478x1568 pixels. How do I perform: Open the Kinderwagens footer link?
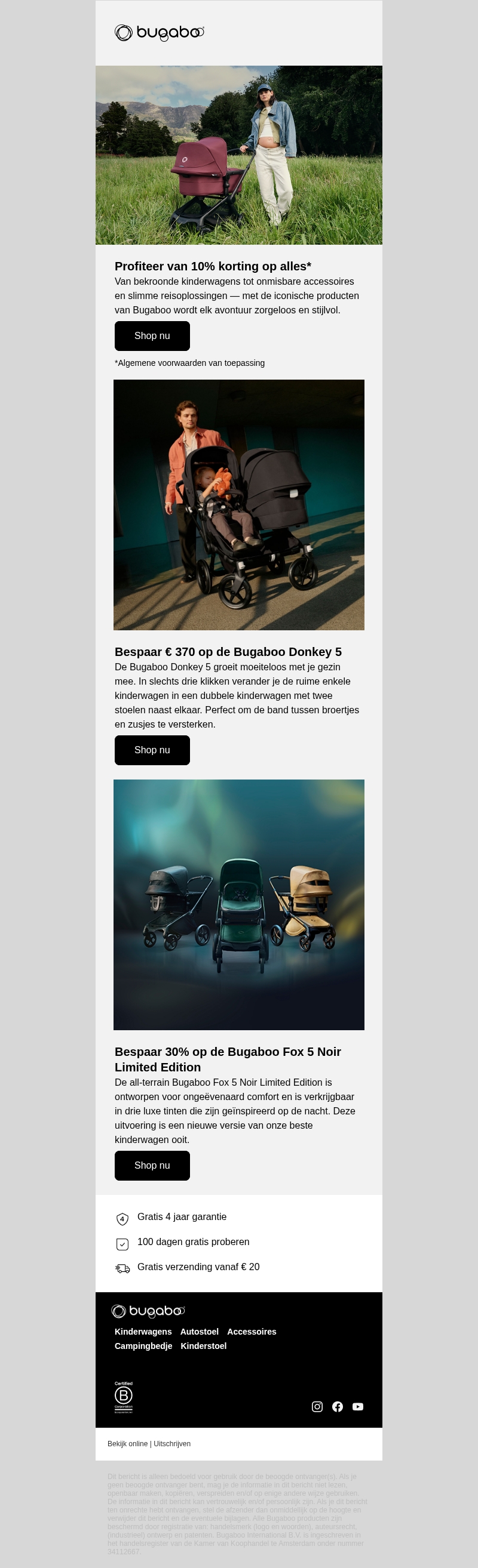pos(143,1331)
